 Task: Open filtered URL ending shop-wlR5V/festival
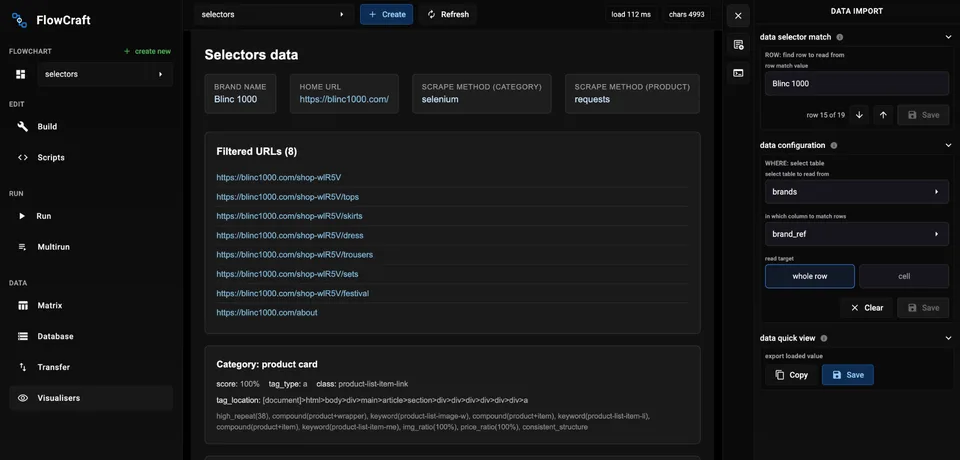293,293
